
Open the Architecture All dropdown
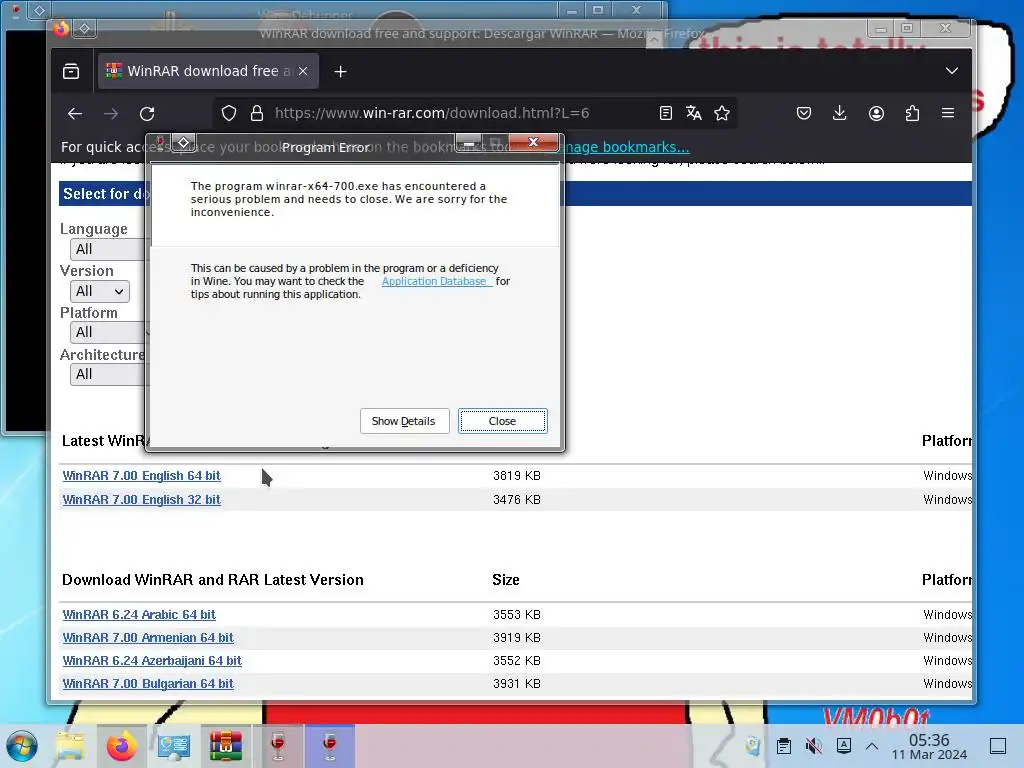pos(108,374)
